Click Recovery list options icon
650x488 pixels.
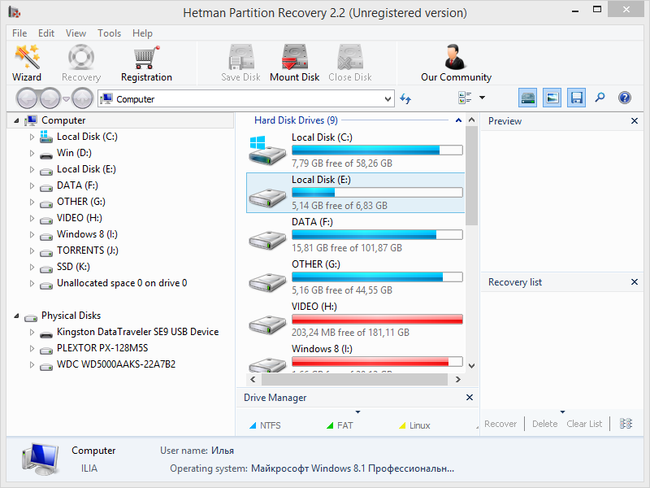[626, 423]
